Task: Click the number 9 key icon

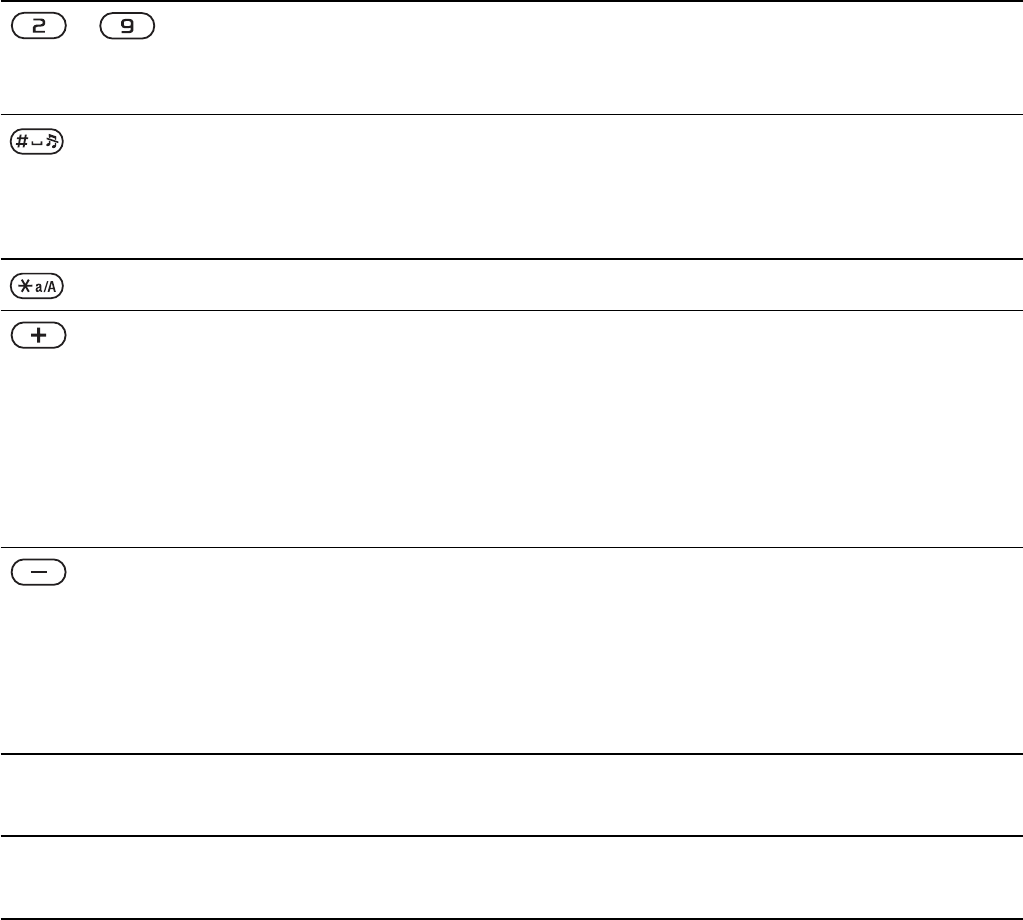Action: coord(127,26)
